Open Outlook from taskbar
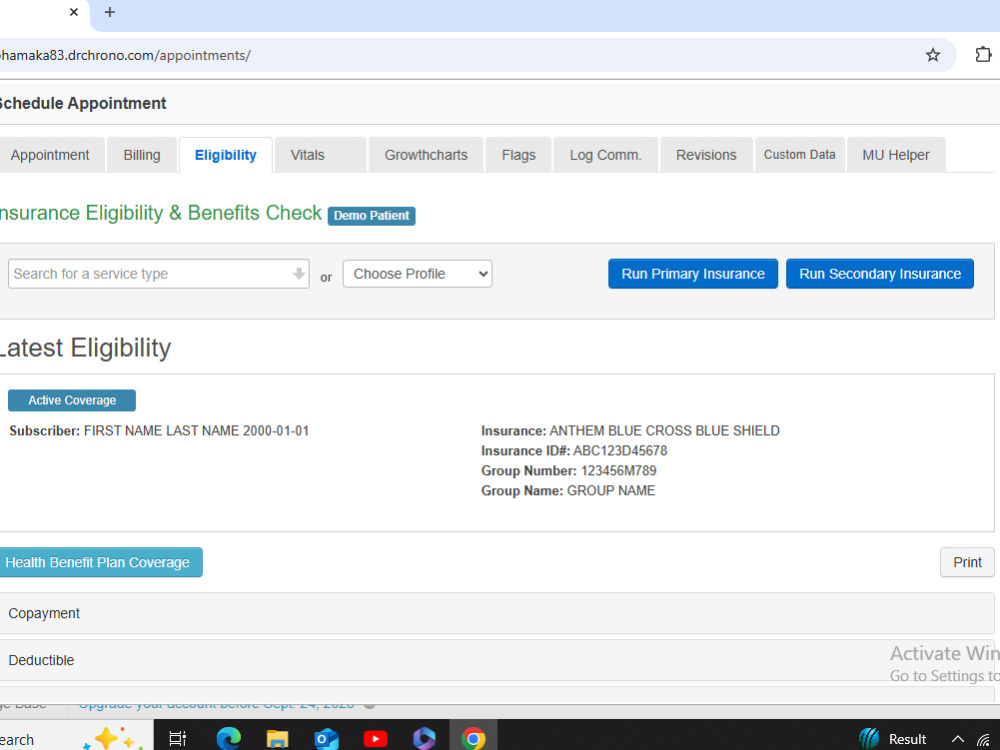 click(x=326, y=739)
